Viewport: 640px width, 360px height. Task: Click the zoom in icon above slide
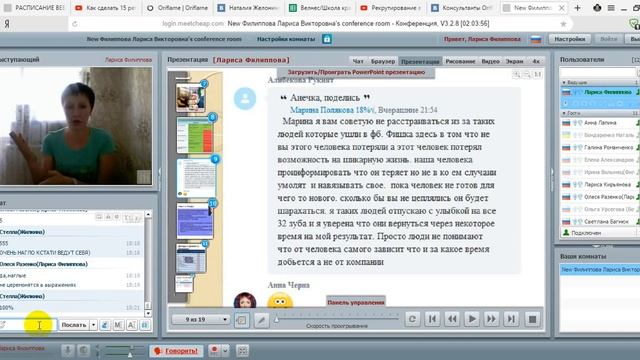(516, 74)
